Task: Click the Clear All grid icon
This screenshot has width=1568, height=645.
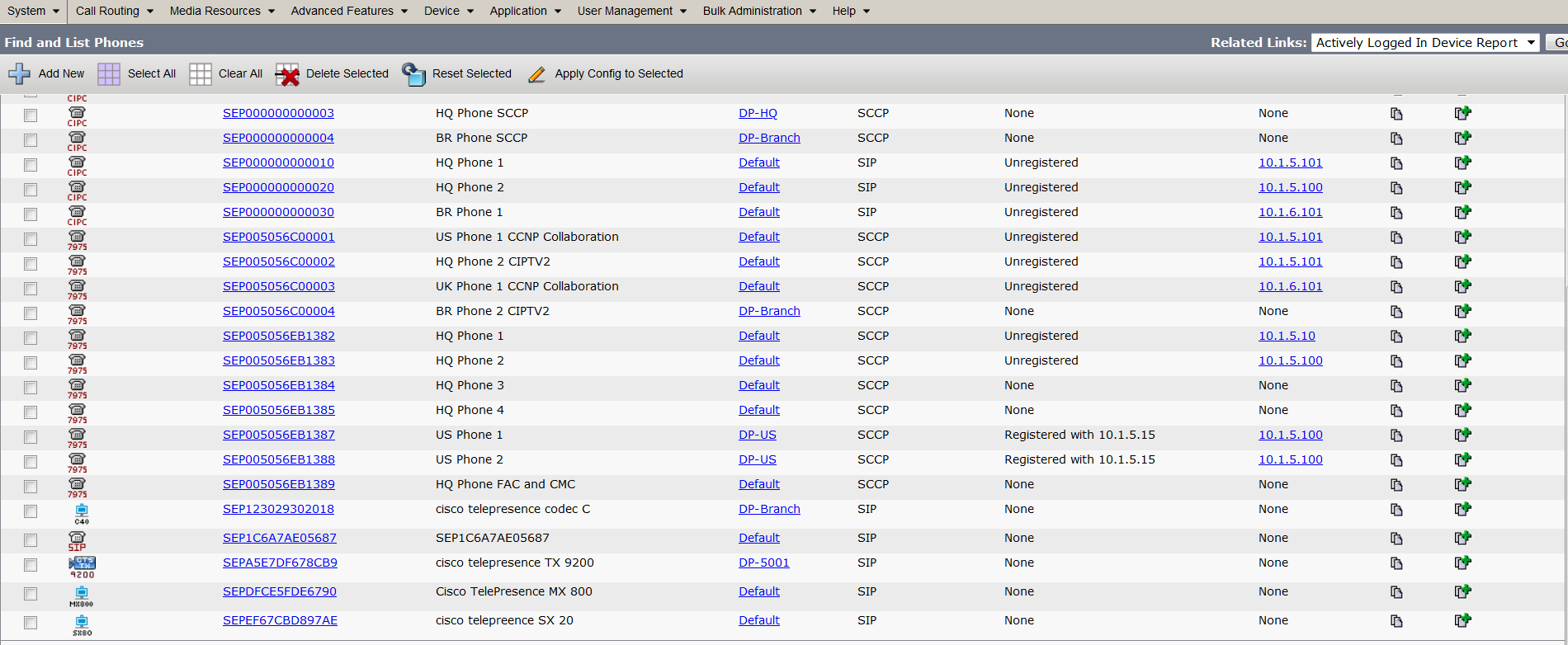Action: [x=201, y=74]
